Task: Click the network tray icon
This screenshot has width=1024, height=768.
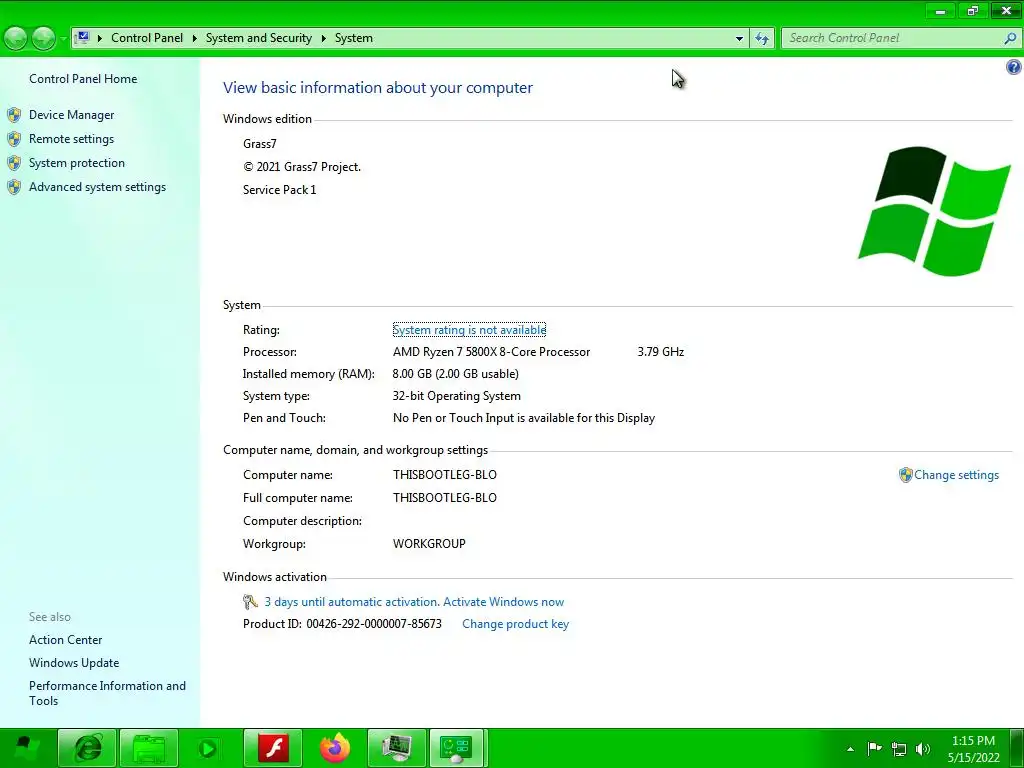Action: click(x=899, y=749)
